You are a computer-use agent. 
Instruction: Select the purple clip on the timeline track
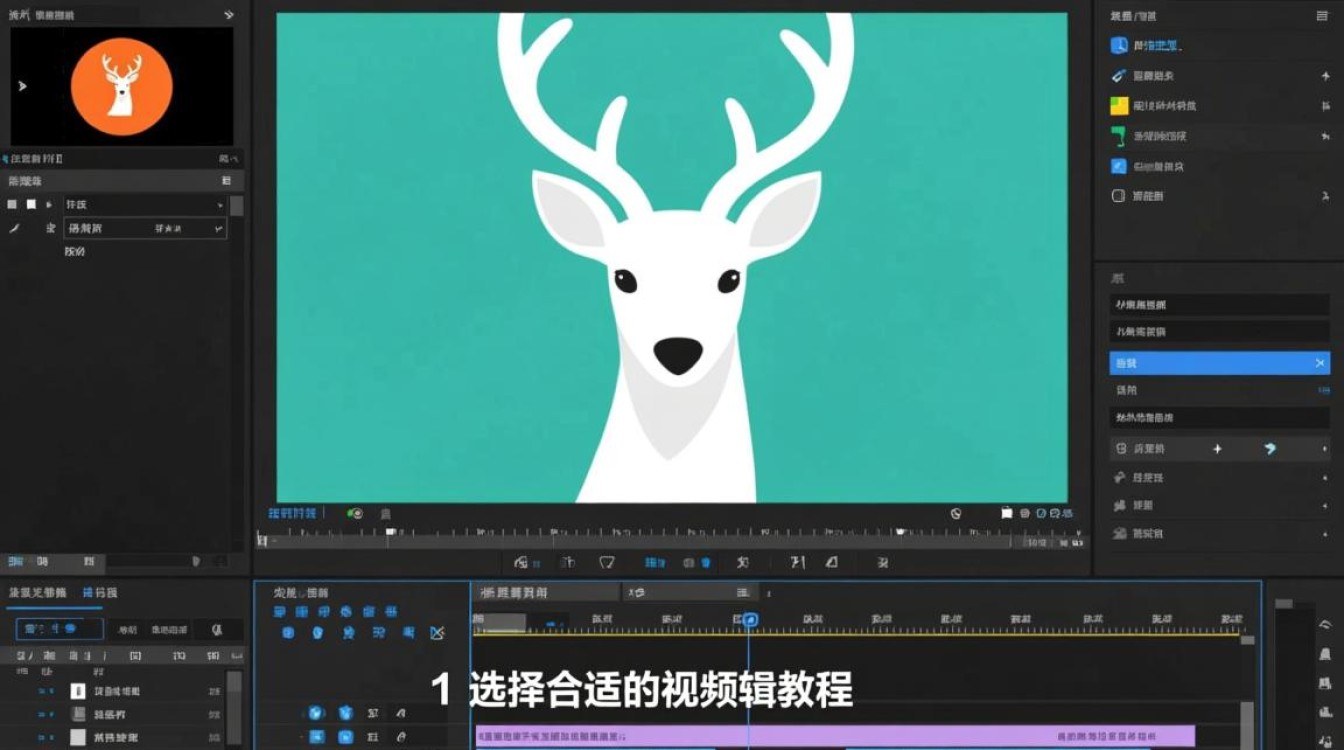(x=835, y=736)
